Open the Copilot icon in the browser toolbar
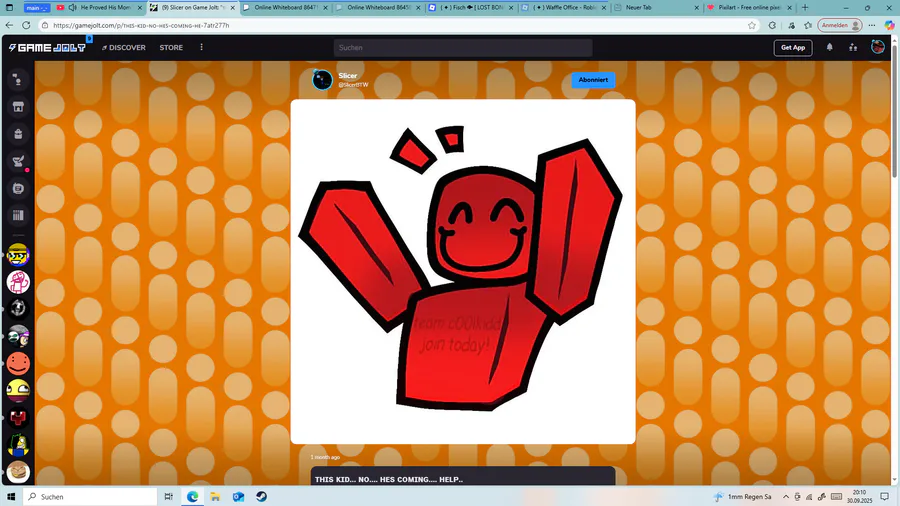 [x=889, y=25]
